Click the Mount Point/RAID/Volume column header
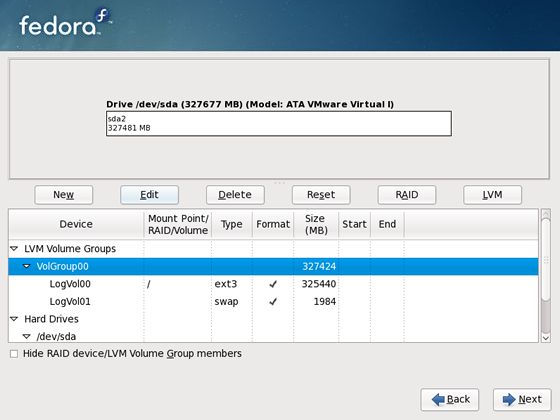560x420 pixels. point(178,224)
